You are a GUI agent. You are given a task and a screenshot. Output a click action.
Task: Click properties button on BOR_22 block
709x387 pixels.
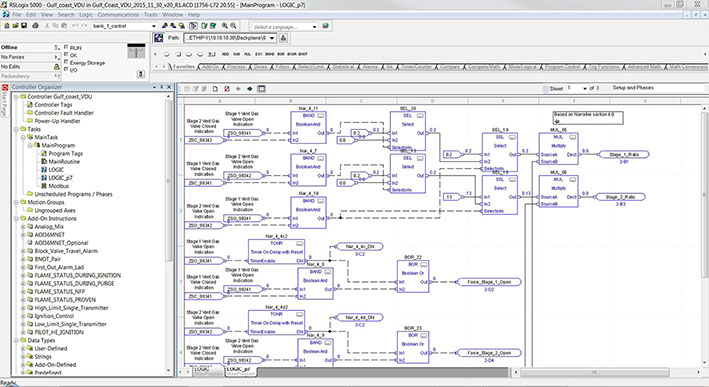[x=424, y=264]
